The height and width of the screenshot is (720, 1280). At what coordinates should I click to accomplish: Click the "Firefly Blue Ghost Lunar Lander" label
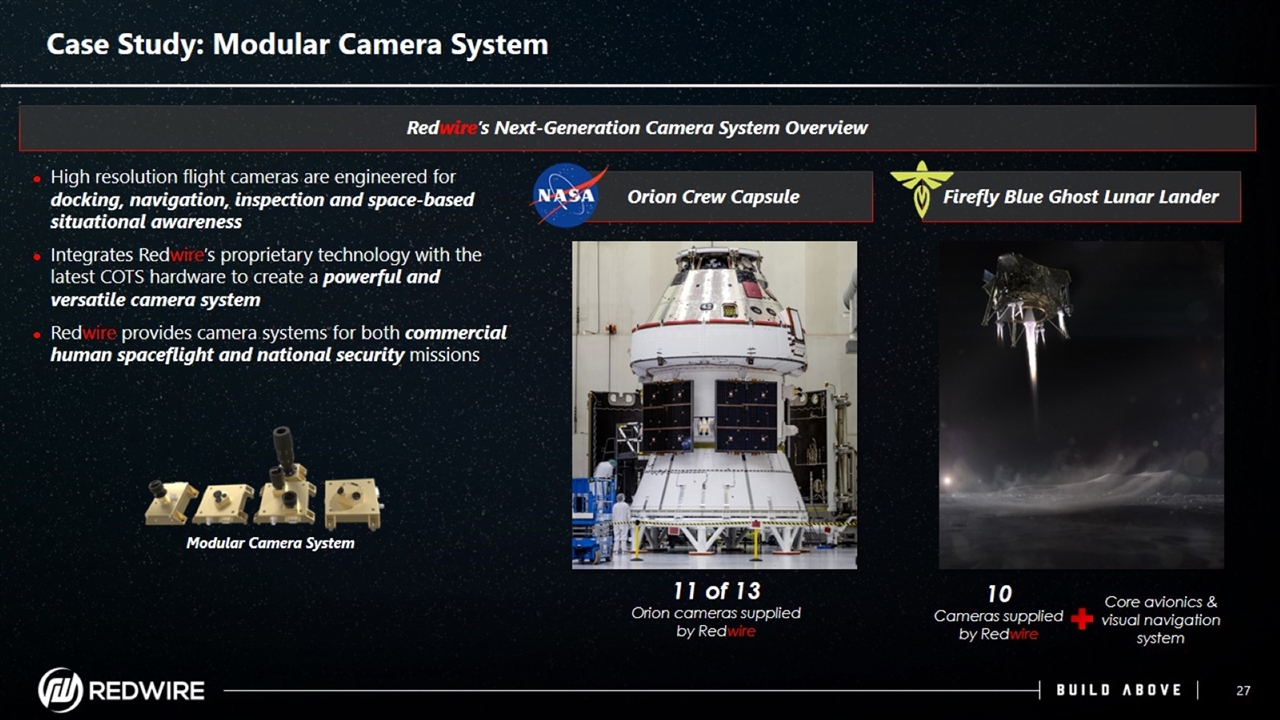(x=1080, y=197)
